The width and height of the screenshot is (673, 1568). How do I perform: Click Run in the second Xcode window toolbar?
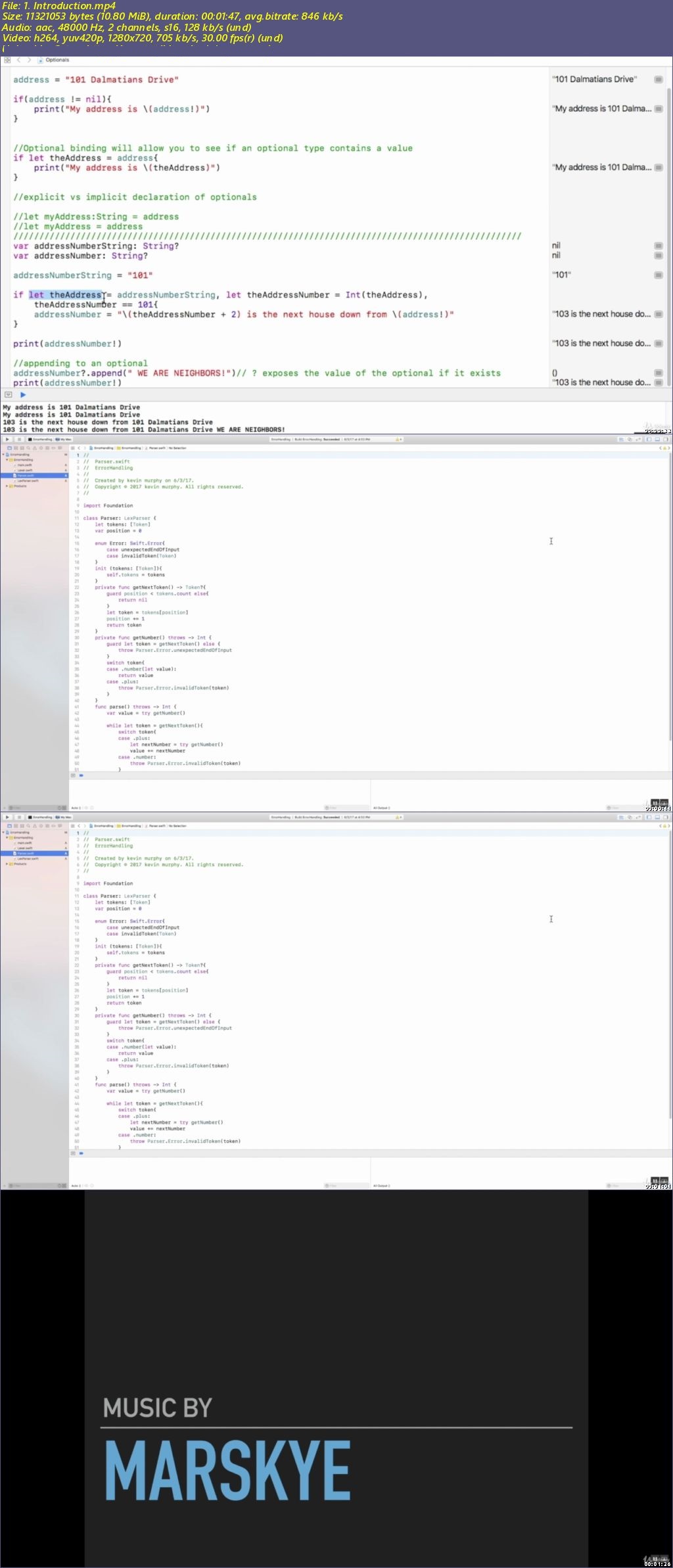coord(7,817)
